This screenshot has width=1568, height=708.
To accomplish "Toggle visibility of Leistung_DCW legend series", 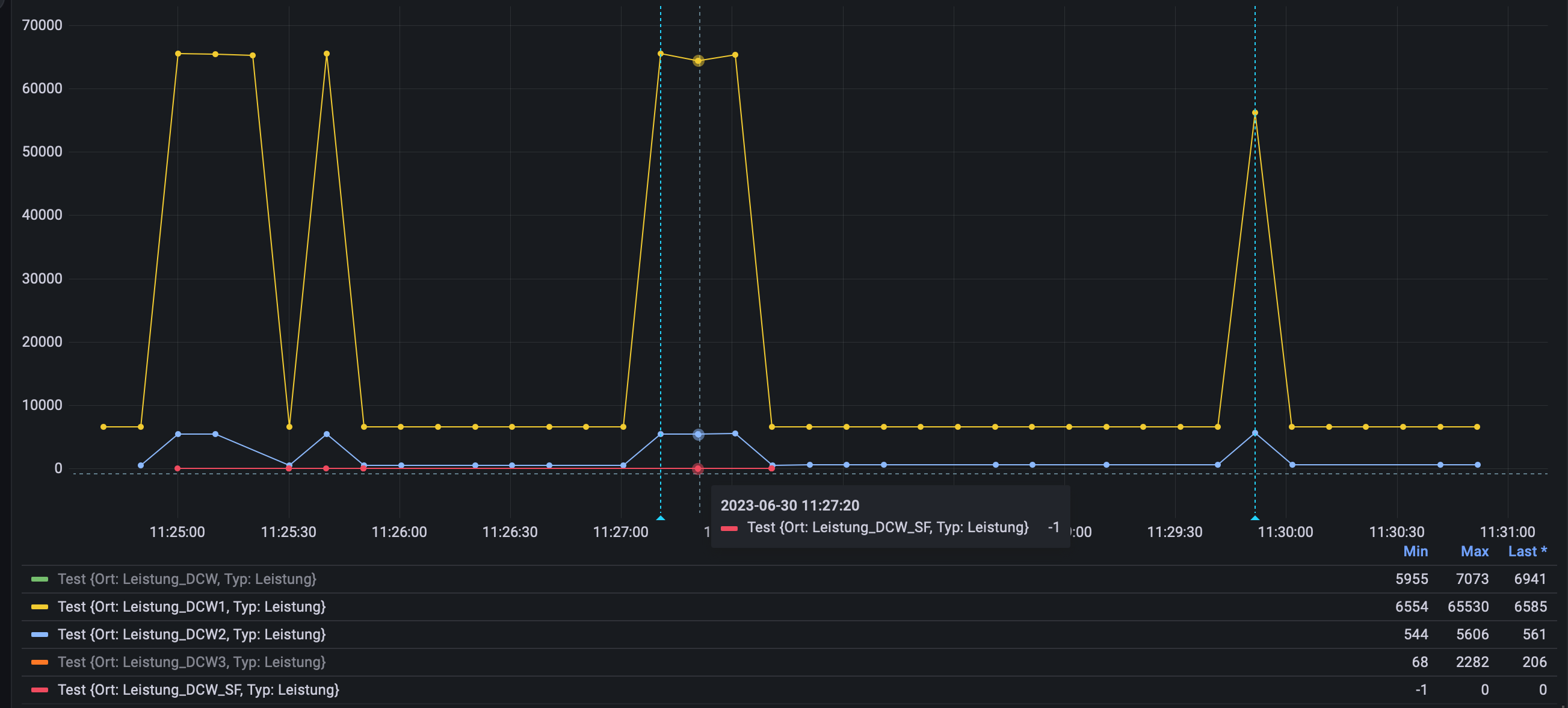I will (187, 579).
